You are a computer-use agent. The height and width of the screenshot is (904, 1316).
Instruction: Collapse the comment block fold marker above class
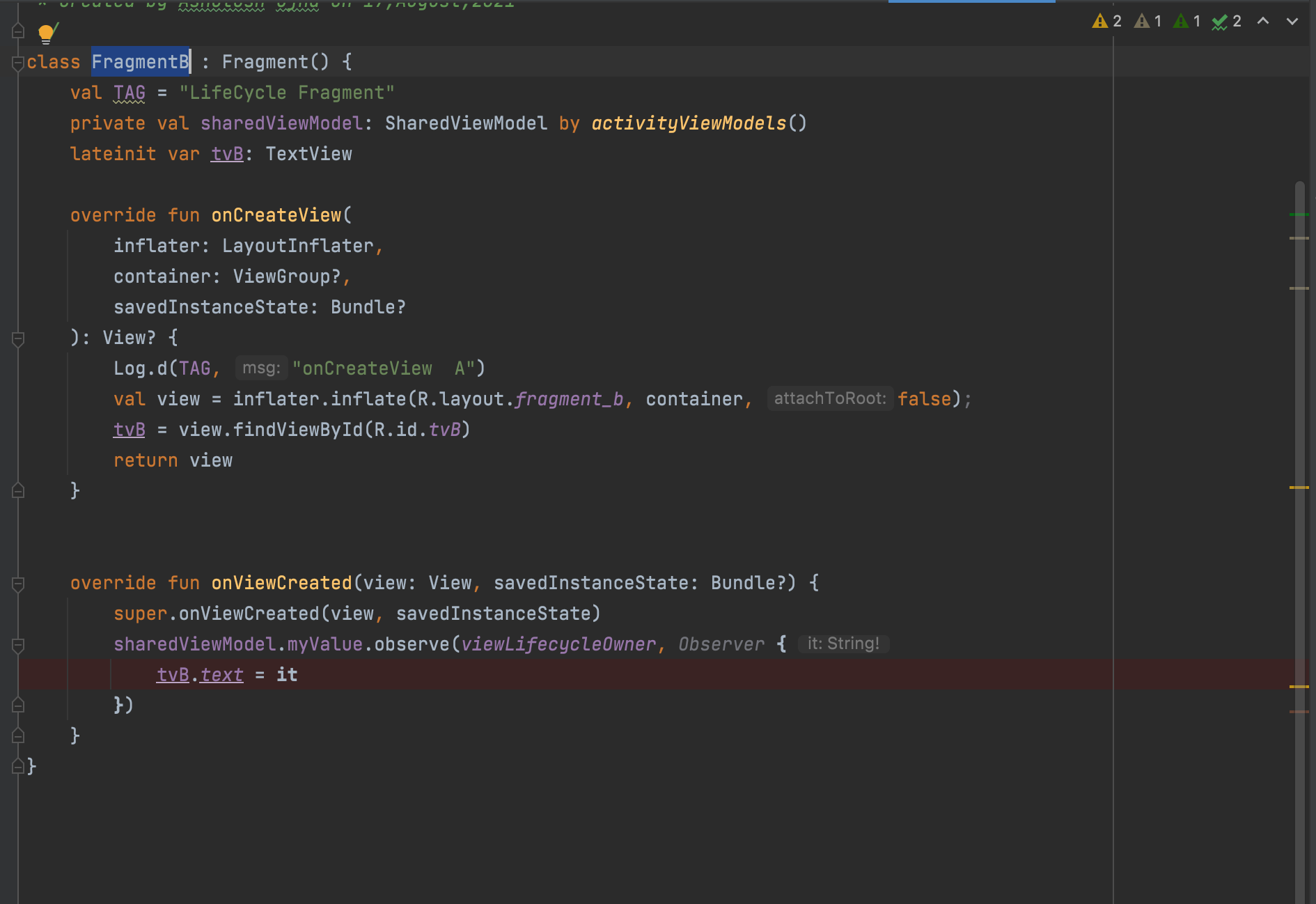pos(18,31)
